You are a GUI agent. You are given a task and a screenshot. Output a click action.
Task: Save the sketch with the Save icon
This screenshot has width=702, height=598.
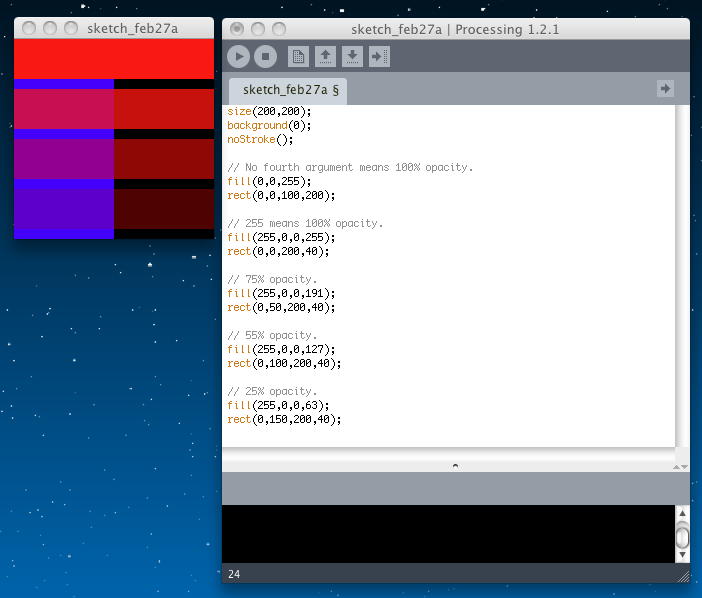pos(352,57)
